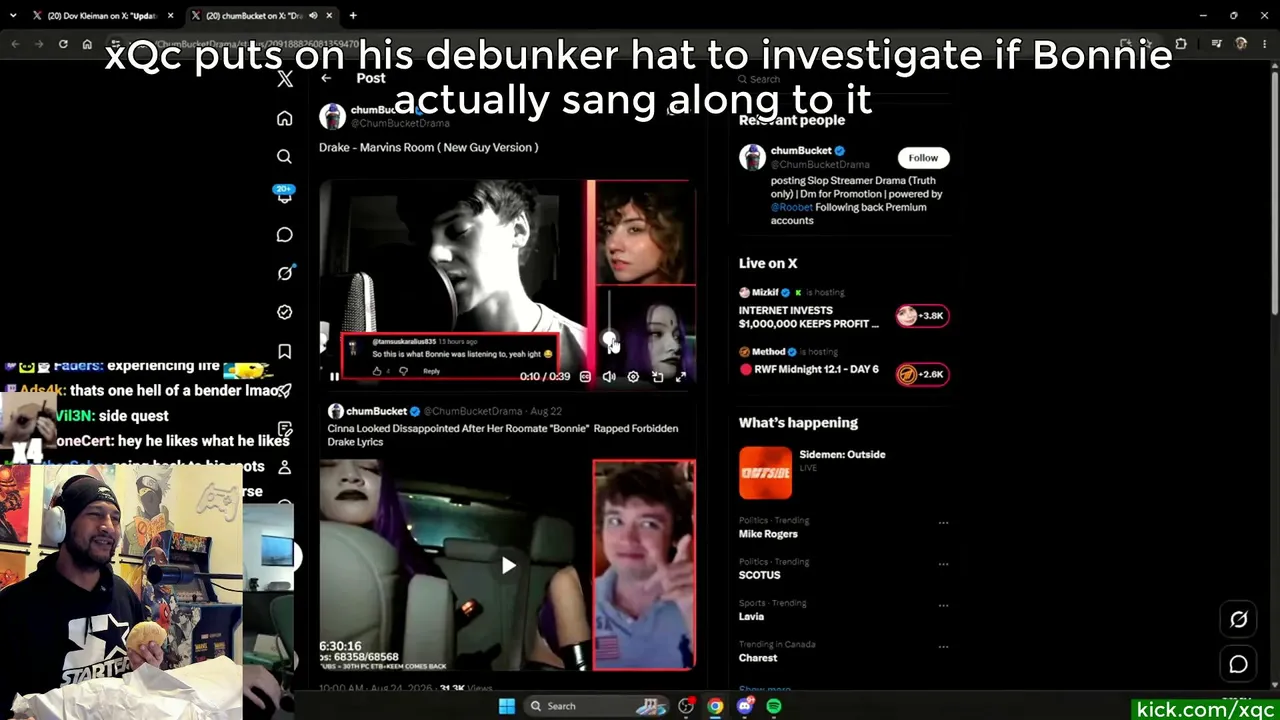Open the browser media control button

click(x=1216, y=44)
